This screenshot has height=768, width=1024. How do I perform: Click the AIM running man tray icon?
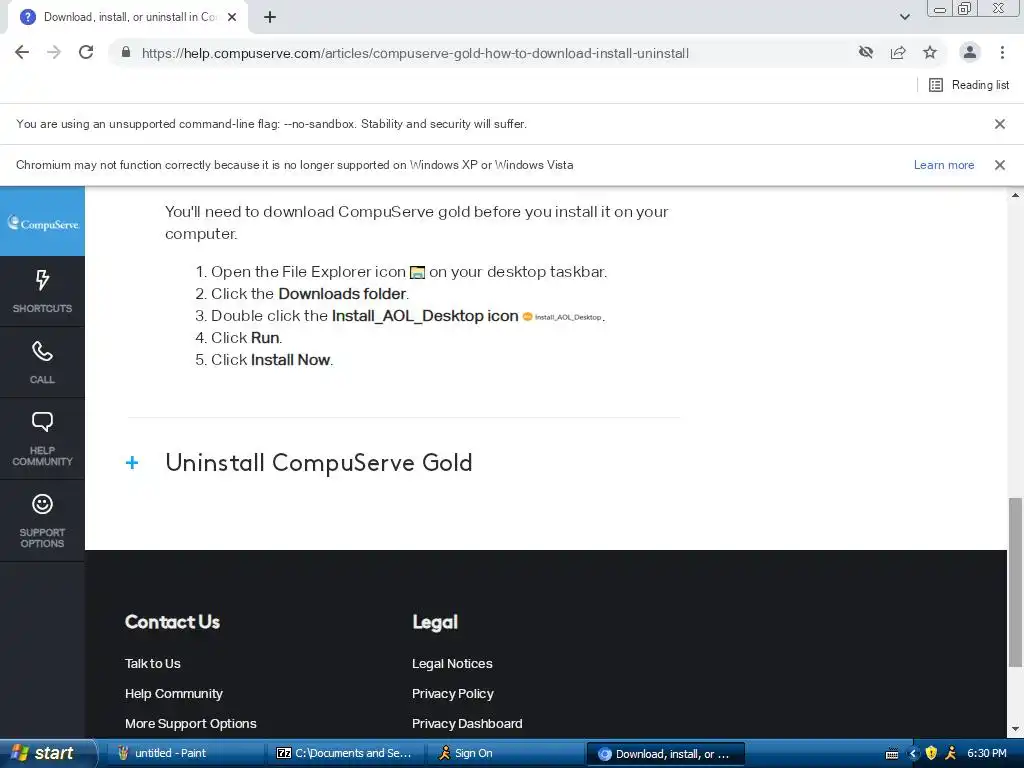(951, 753)
